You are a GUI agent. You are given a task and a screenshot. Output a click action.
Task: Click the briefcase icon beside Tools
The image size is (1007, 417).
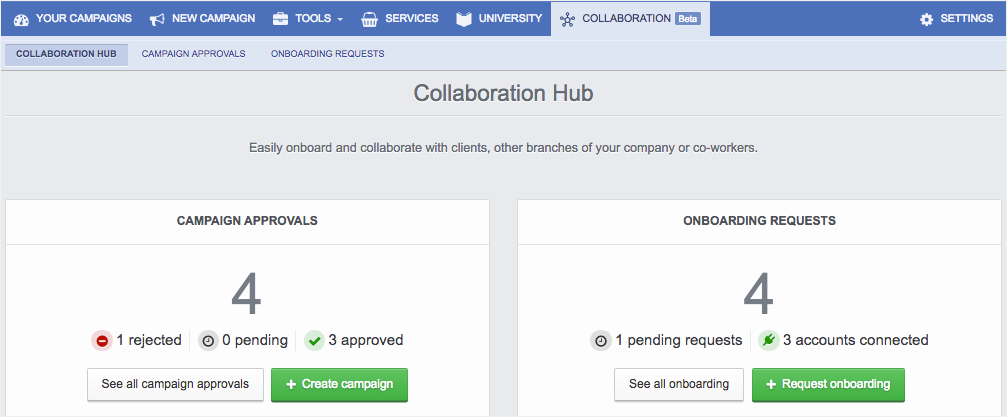coord(280,19)
